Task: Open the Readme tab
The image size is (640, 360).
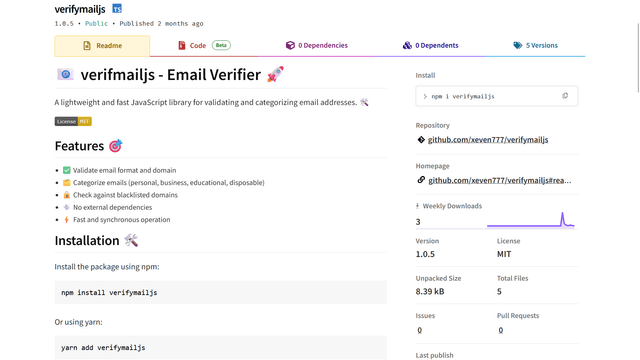Action: tap(102, 46)
